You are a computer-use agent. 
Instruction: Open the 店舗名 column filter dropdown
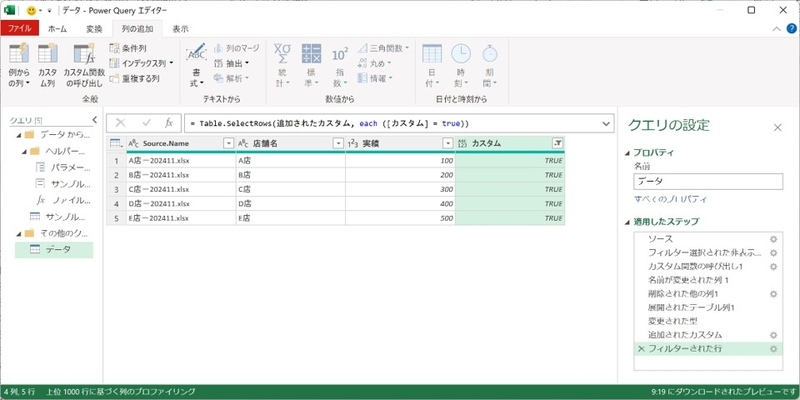(x=338, y=144)
